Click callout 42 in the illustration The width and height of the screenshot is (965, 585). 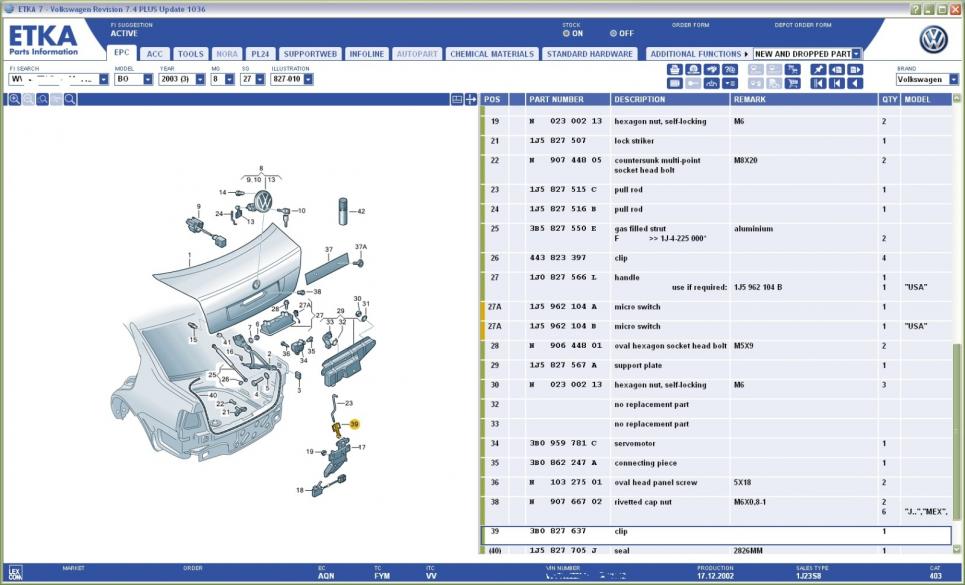[361, 211]
